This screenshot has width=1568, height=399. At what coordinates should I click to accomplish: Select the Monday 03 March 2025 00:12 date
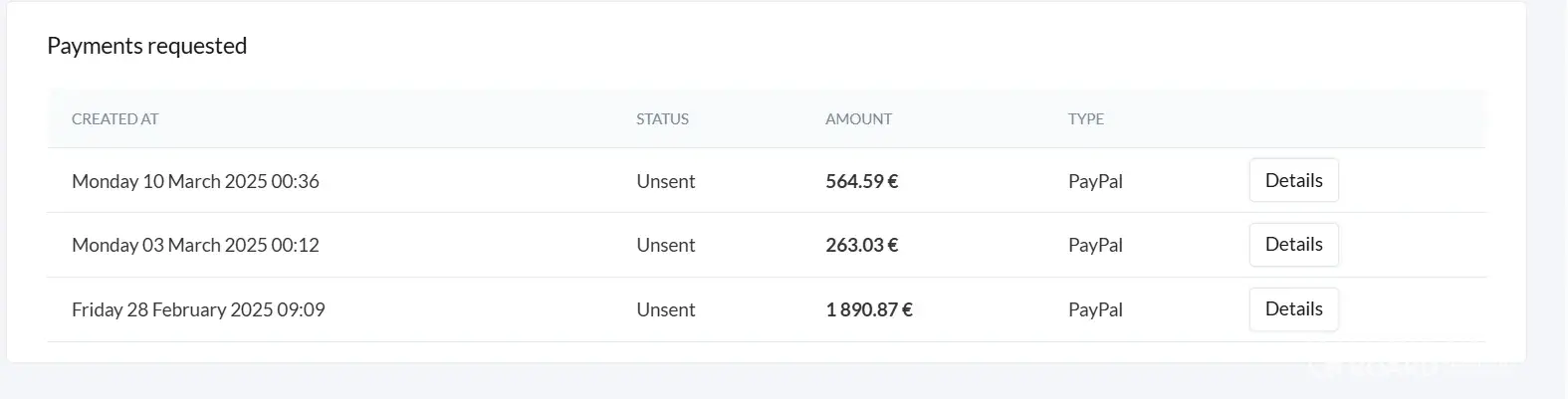click(195, 246)
